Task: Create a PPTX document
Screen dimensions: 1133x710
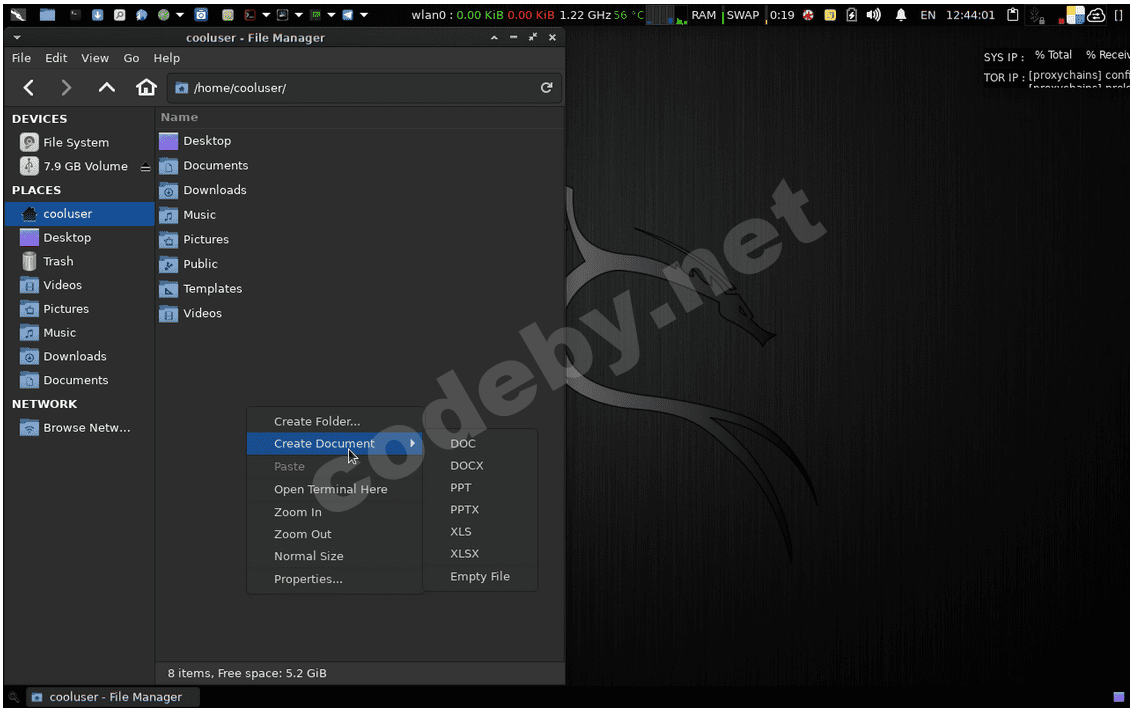Action: tap(481, 509)
